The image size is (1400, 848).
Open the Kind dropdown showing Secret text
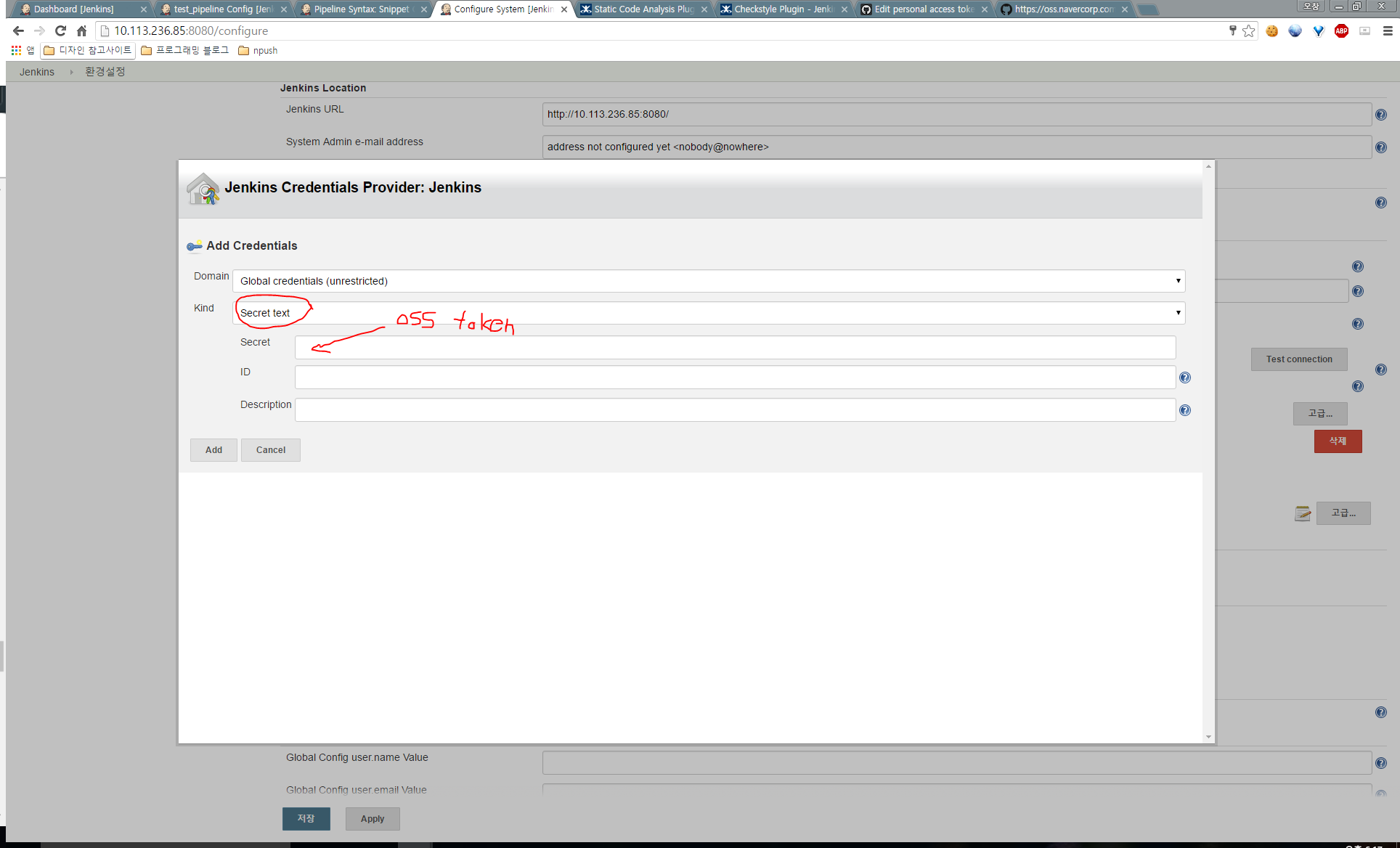coord(709,313)
